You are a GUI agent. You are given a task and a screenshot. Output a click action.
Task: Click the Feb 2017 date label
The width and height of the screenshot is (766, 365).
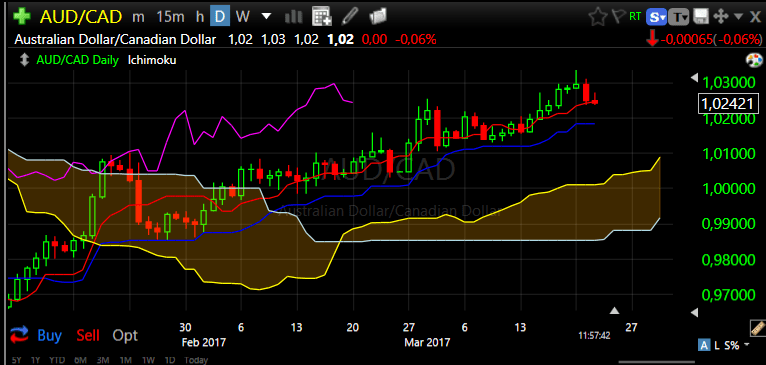click(204, 342)
